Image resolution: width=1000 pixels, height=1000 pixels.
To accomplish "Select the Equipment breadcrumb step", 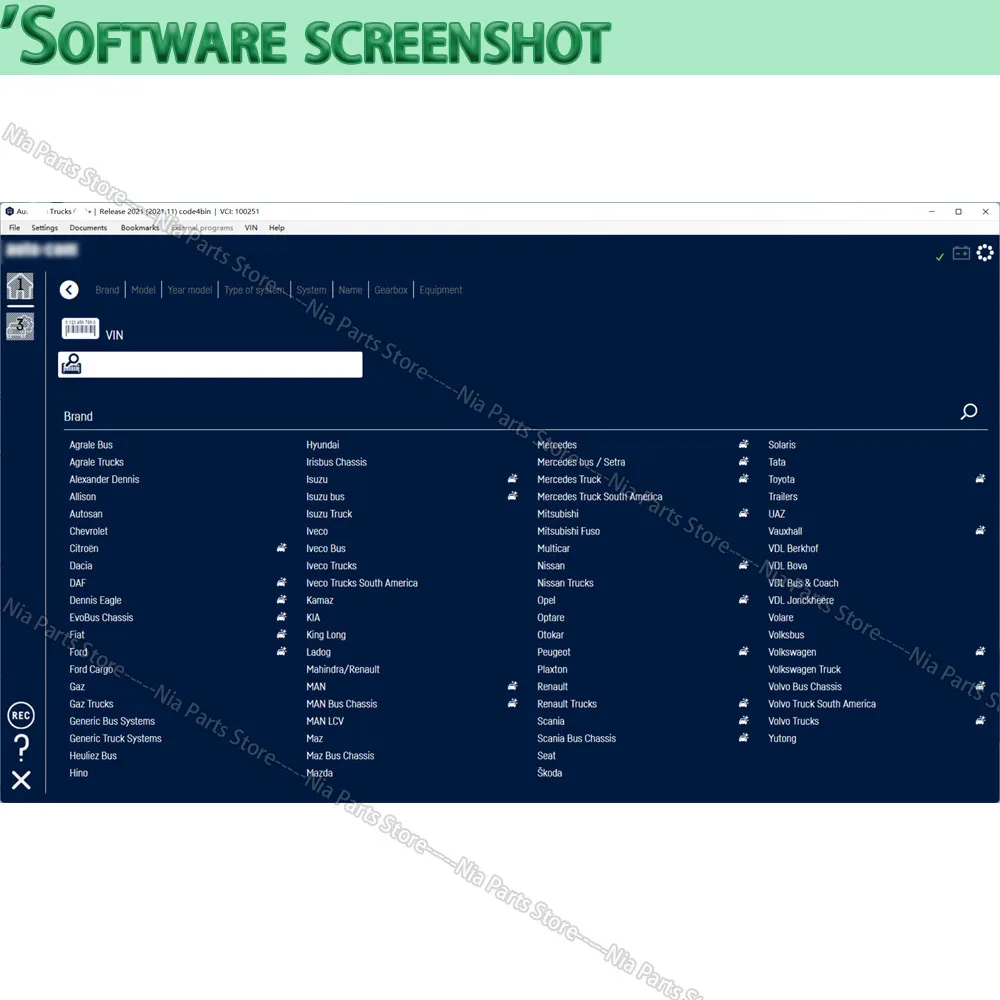I will tap(441, 290).
